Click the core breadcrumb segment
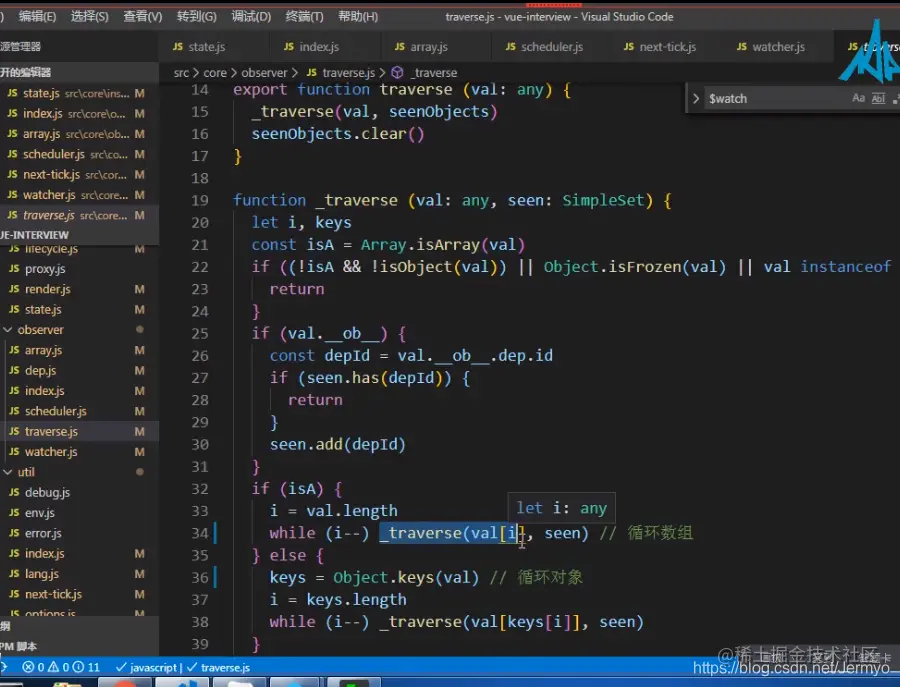 215,73
